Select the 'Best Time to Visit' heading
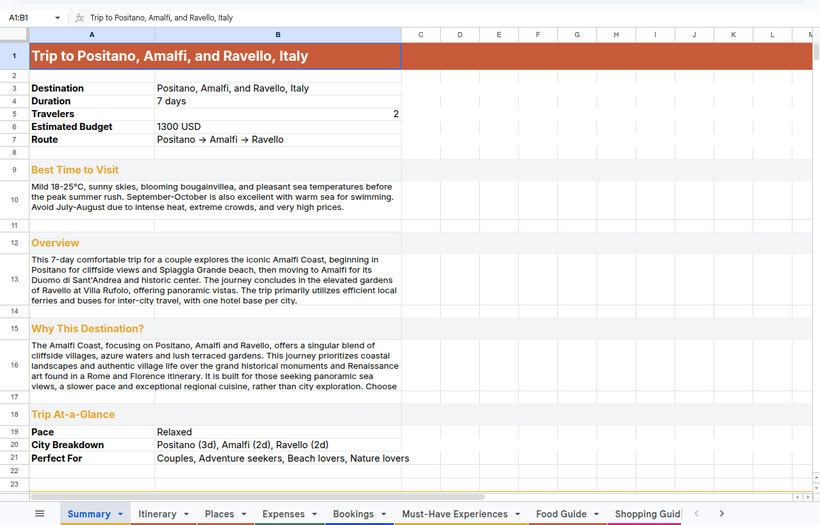 pos(215,170)
